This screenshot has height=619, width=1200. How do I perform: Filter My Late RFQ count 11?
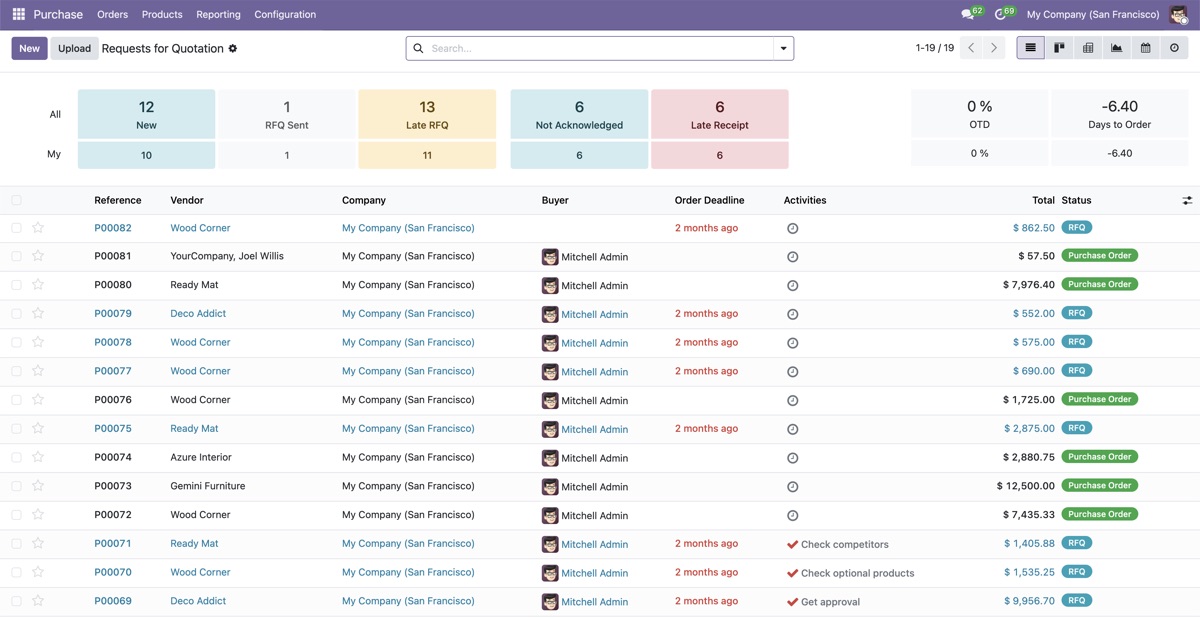(427, 155)
